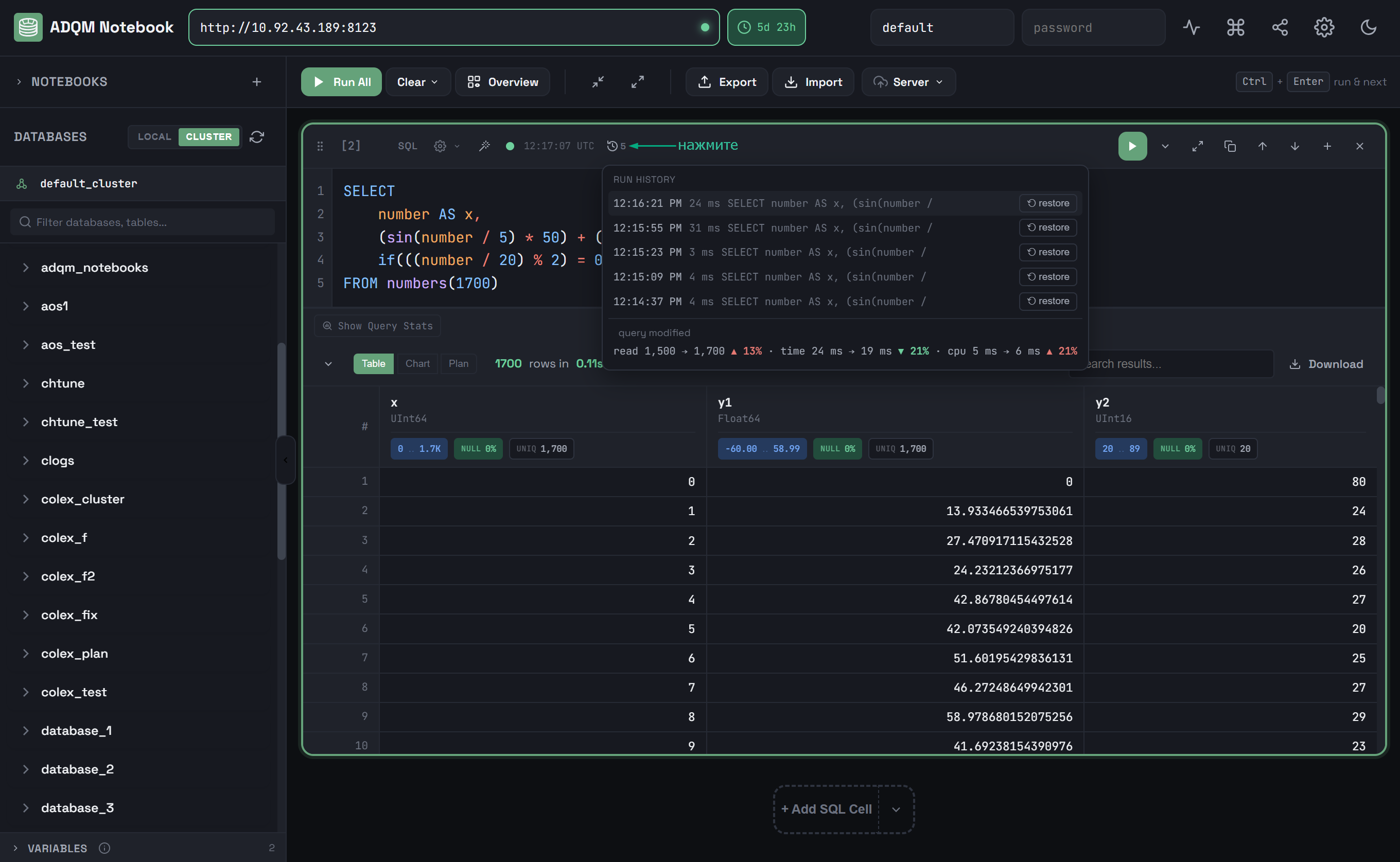Open the share icon in header
The width and height of the screenshot is (1400, 862).
[1280, 27]
